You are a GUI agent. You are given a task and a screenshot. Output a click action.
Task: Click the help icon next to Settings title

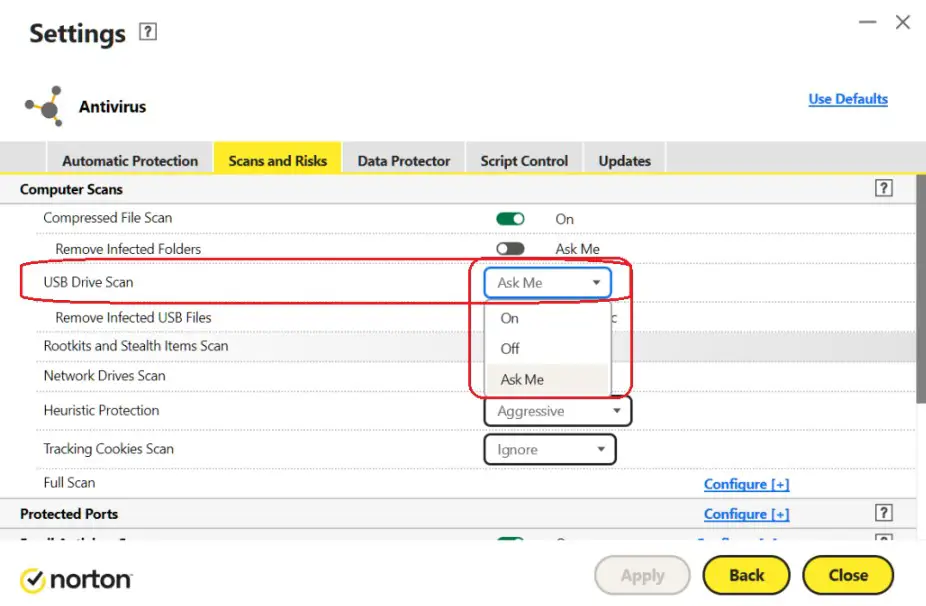148,32
